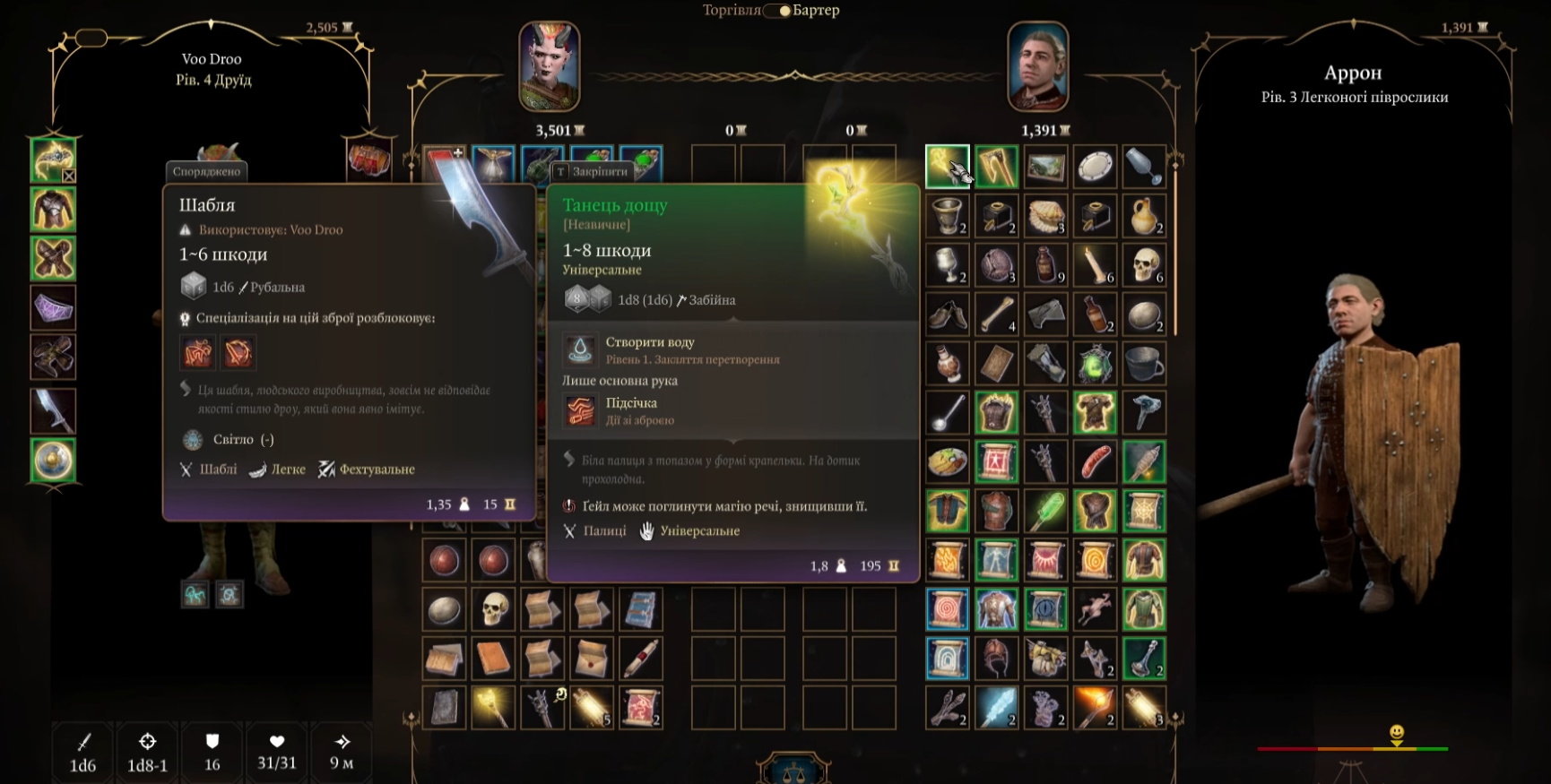Open the Споряджено equipped tab
The width and height of the screenshot is (1551, 784).
tap(206, 171)
